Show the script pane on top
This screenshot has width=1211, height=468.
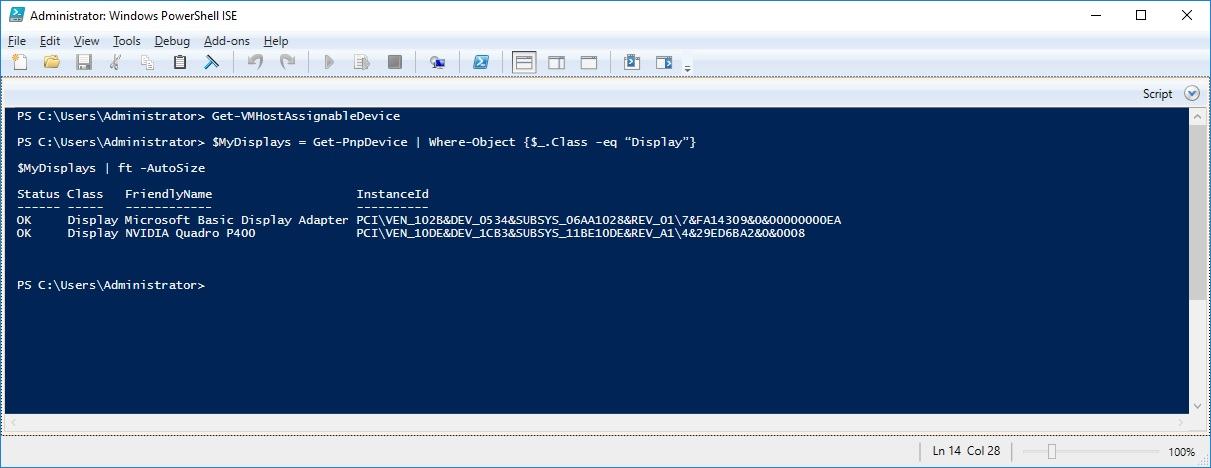pyautogui.click(x=524, y=63)
